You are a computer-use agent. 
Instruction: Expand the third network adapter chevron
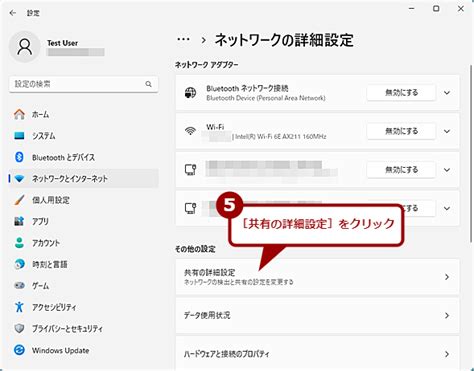[447, 170]
